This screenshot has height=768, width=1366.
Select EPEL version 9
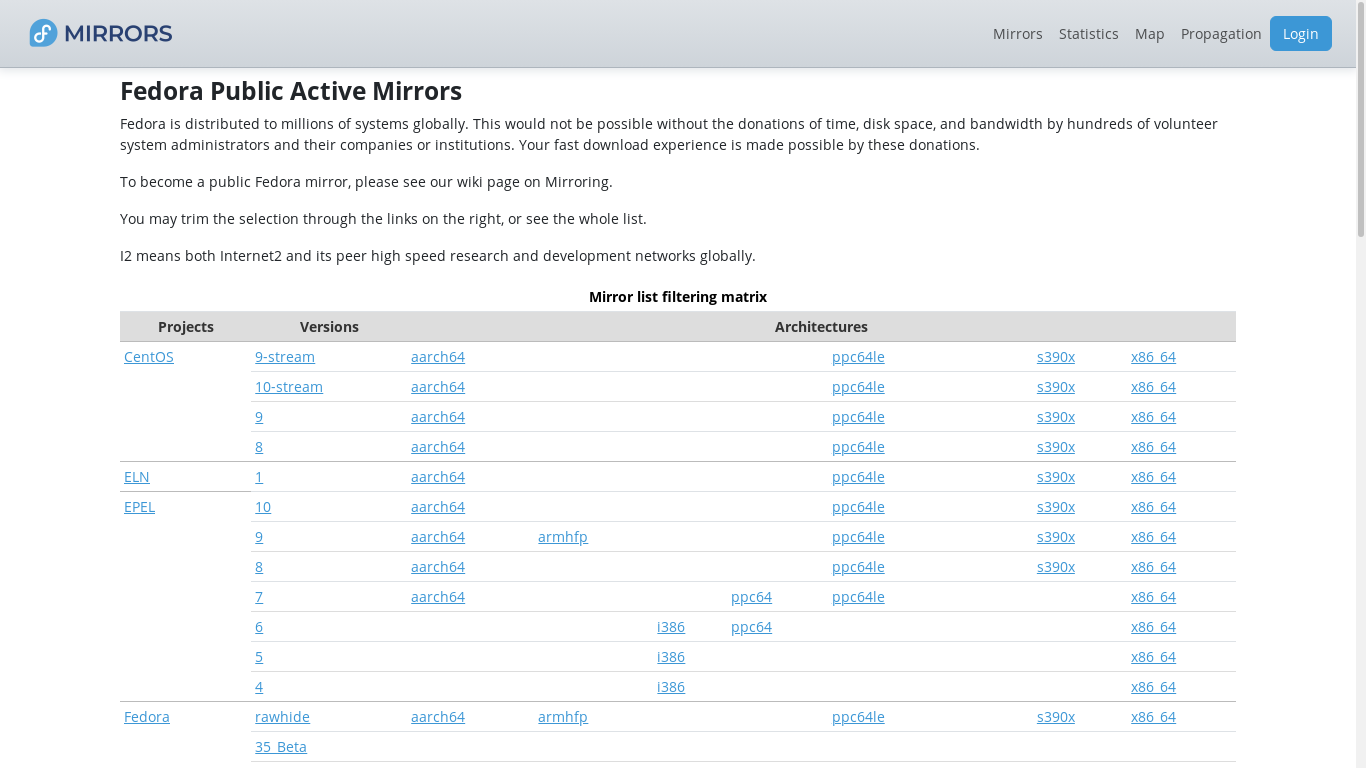(x=259, y=537)
